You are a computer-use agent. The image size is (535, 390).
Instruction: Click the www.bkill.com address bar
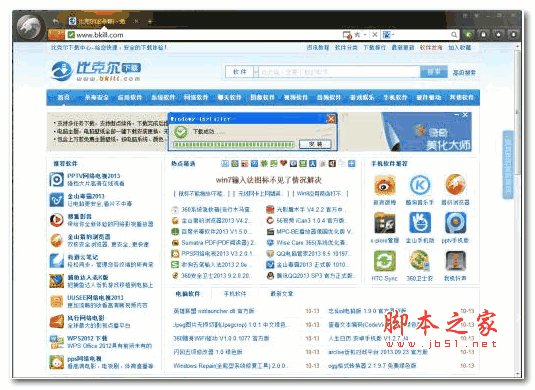tap(205, 35)
